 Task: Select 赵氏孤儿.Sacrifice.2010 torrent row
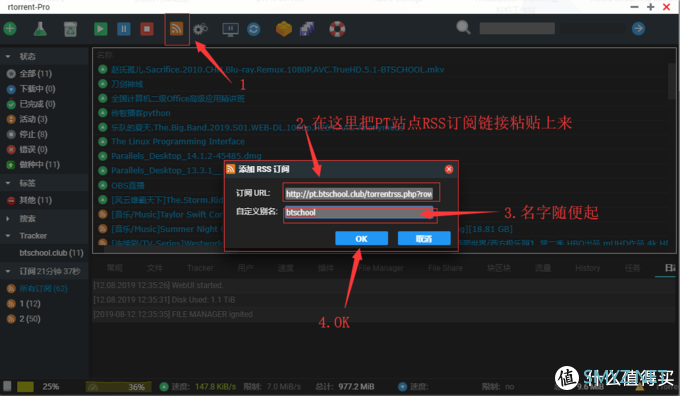pyautogui.click(x=278, y=69)
